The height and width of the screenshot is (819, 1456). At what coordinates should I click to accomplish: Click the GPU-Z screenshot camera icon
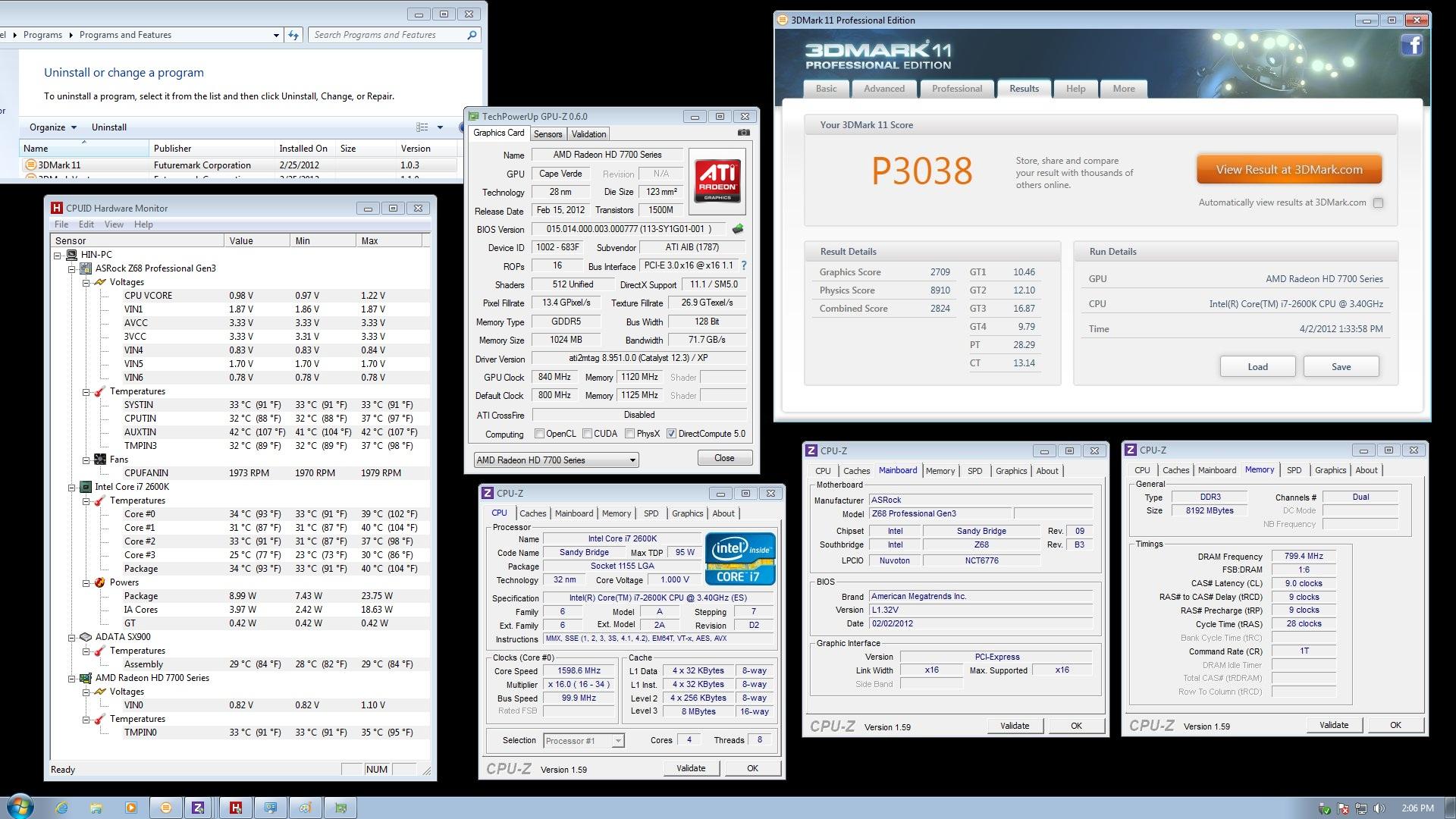(x=744, y=133)
